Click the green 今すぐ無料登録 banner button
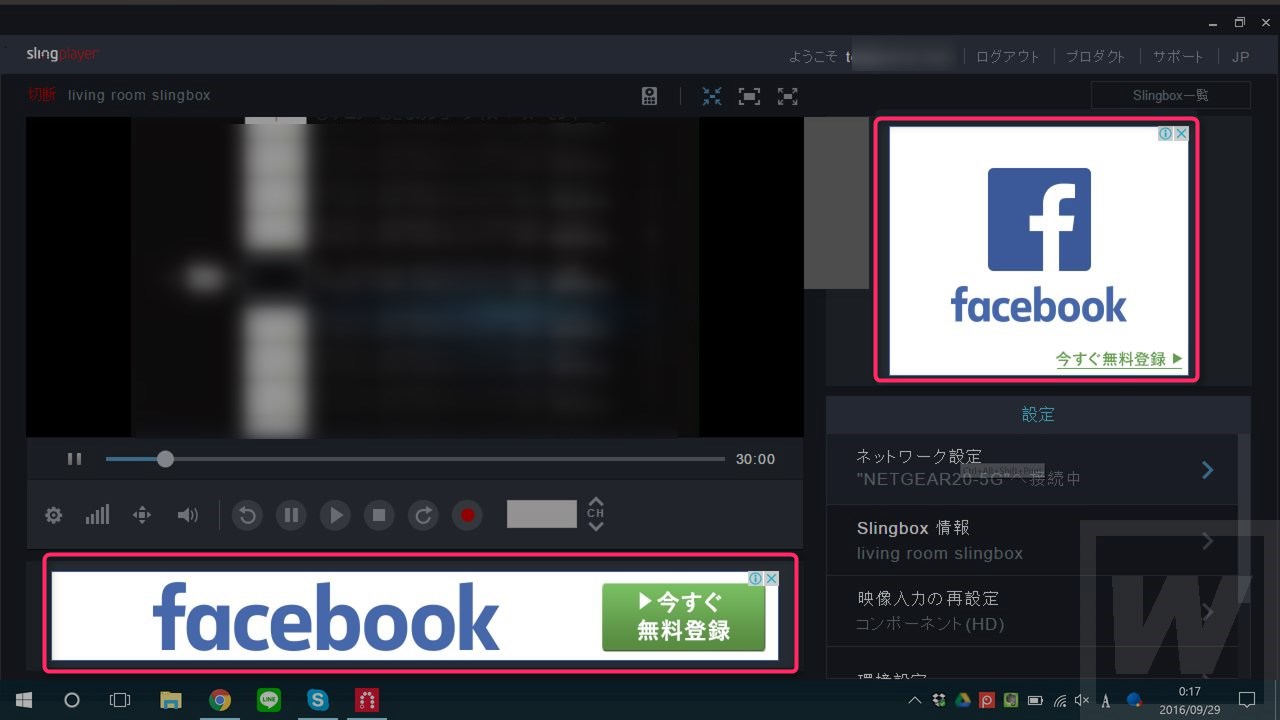1280x720 pixels. click(x=684, y=617)
